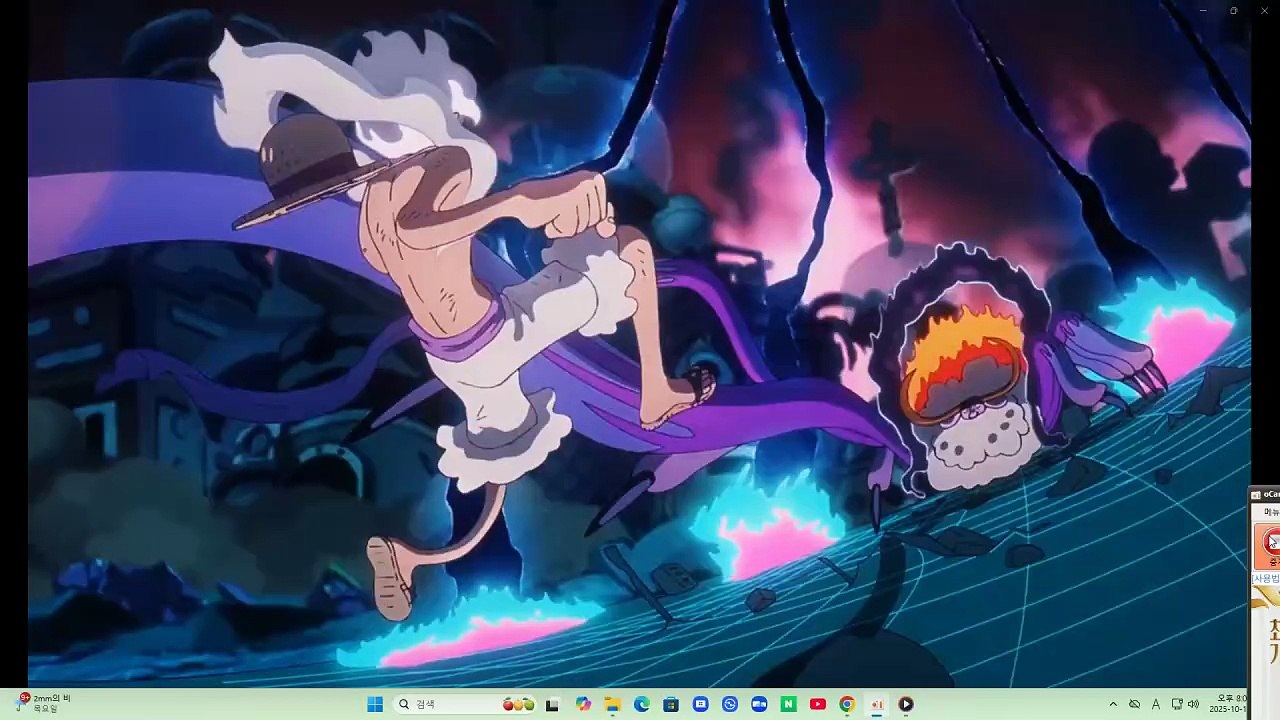
Task: Launch Copilot from the taskbar
Action: [583, 704]
